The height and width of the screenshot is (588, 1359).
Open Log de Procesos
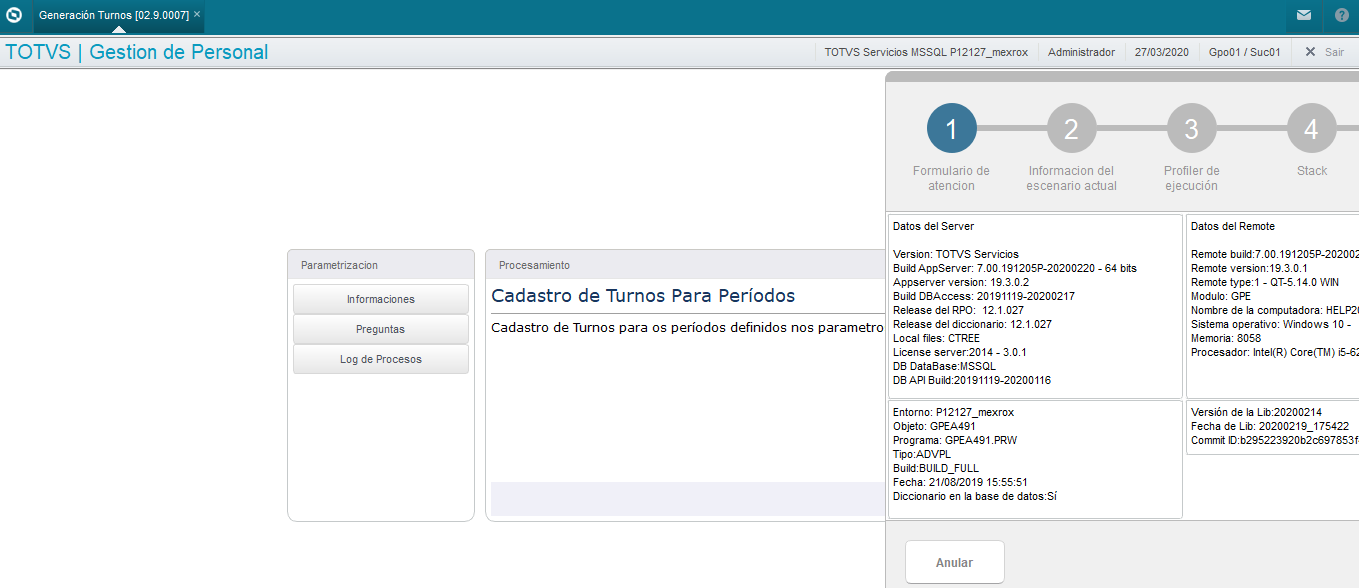point(381,359)
